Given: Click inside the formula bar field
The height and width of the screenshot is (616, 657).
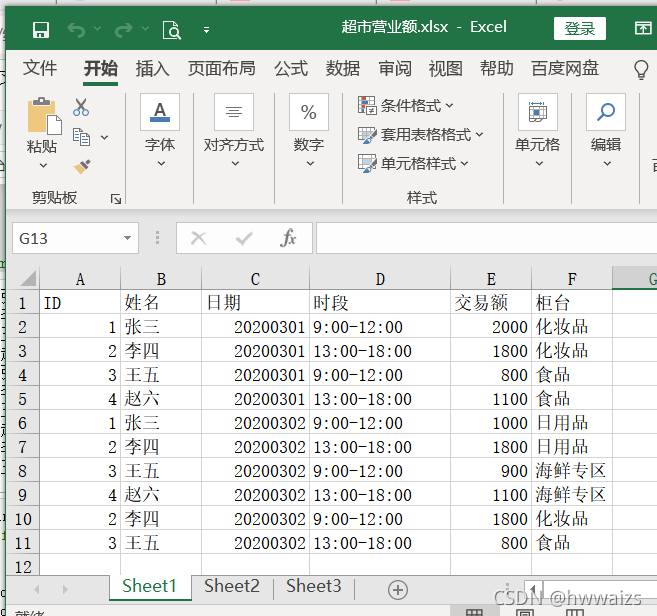Looking at the screenshot, I should [486, 238].
